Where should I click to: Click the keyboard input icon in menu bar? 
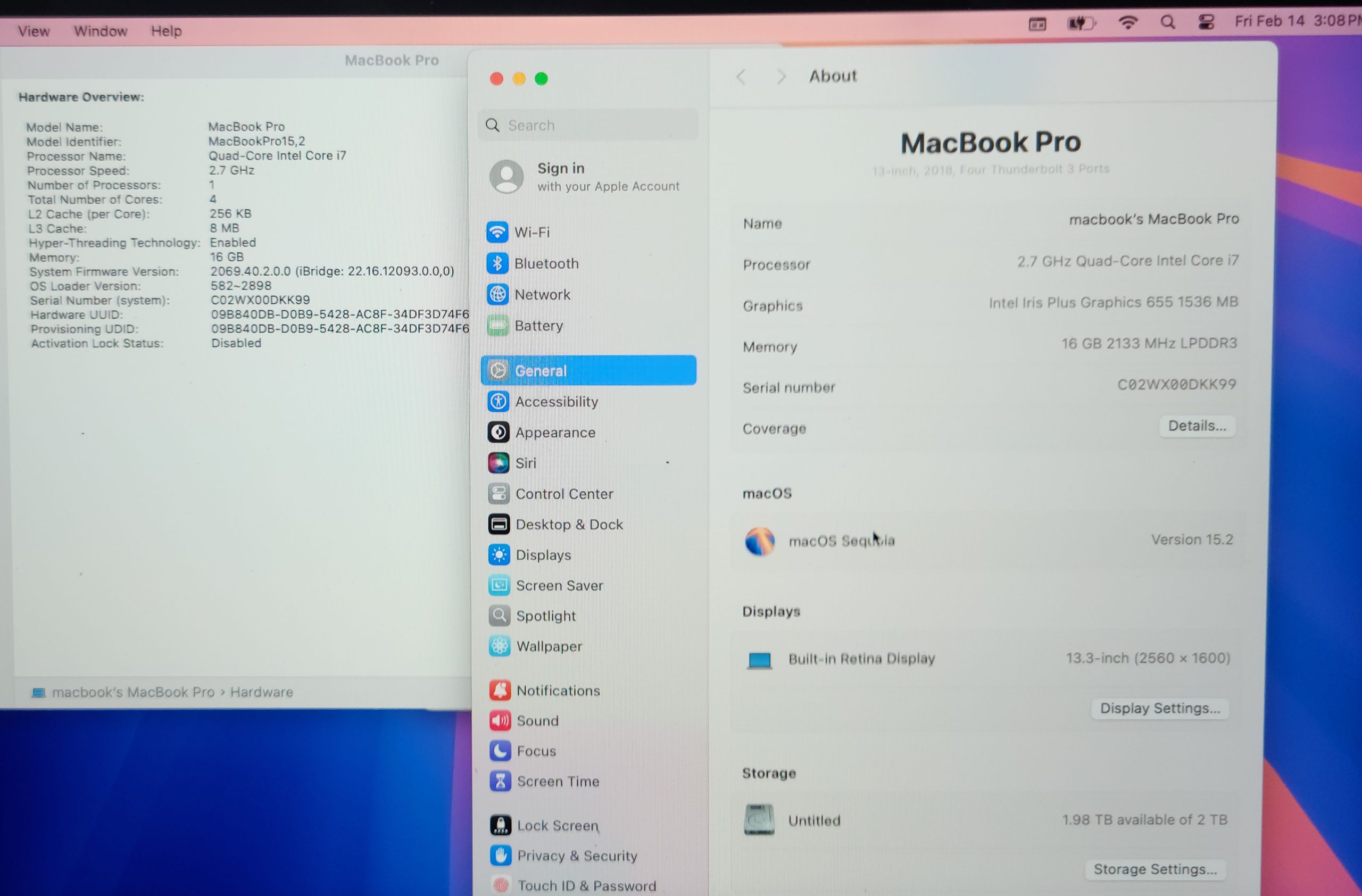(x=1037, y=24)
